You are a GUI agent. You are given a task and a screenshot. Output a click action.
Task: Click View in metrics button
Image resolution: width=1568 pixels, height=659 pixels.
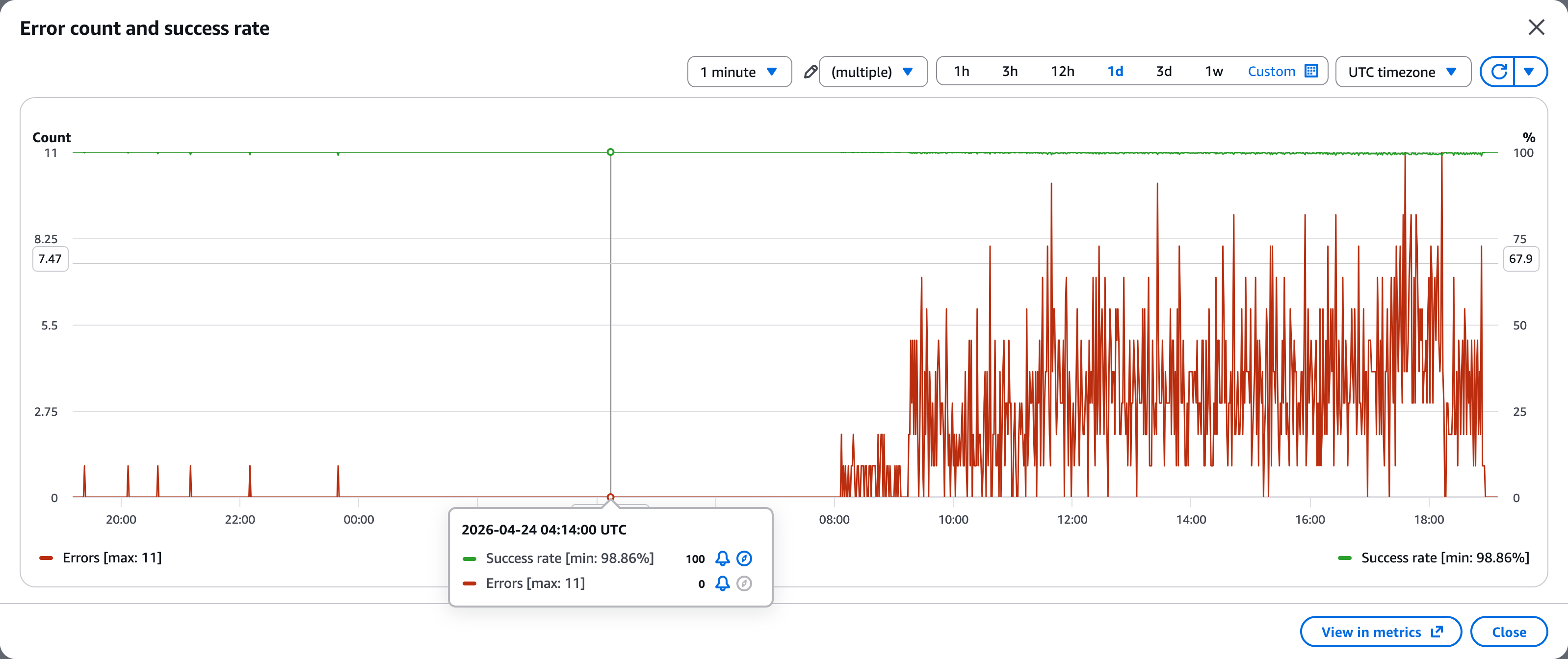pos(1381,632)
